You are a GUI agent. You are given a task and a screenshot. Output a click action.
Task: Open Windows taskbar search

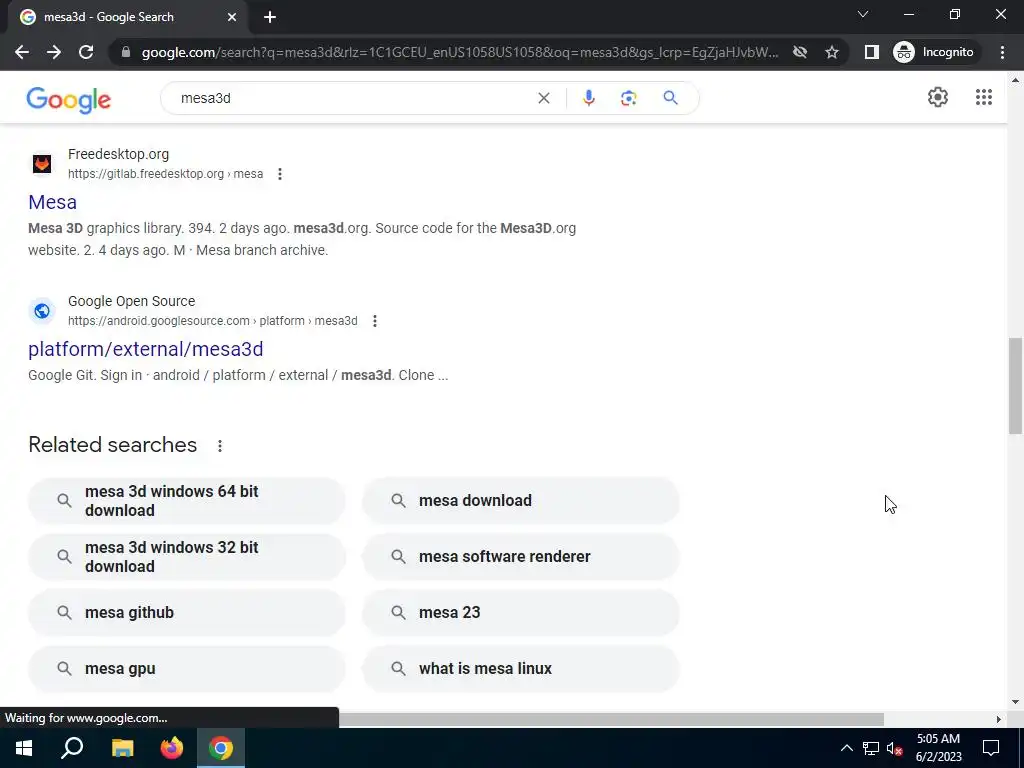[72, 748]
